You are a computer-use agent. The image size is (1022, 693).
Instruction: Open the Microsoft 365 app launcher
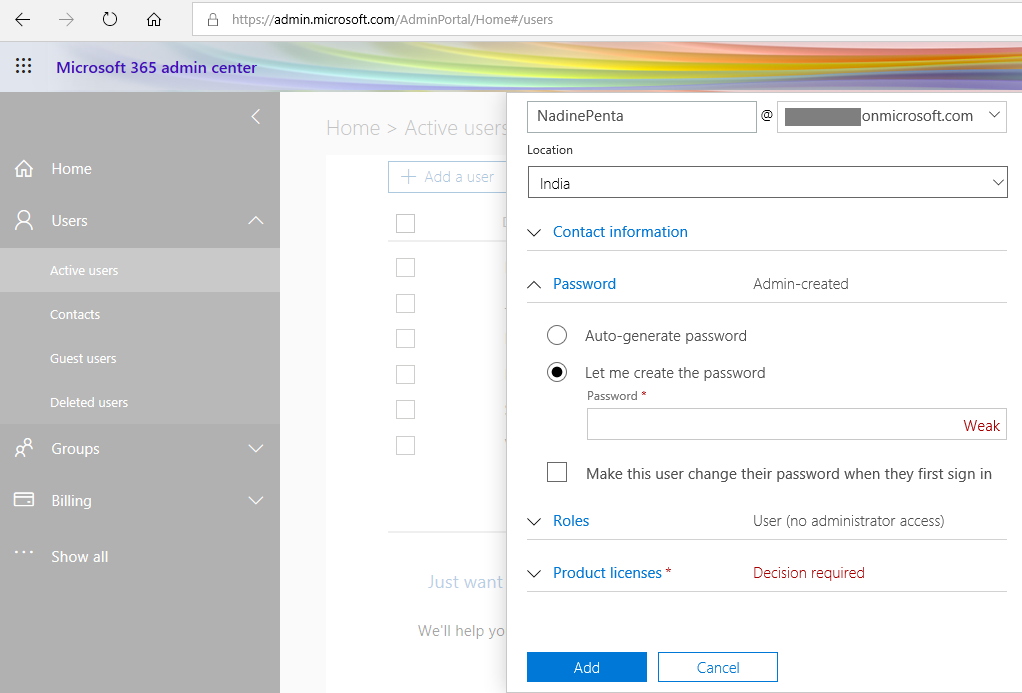pyautogui.click(x=22, y=66)
